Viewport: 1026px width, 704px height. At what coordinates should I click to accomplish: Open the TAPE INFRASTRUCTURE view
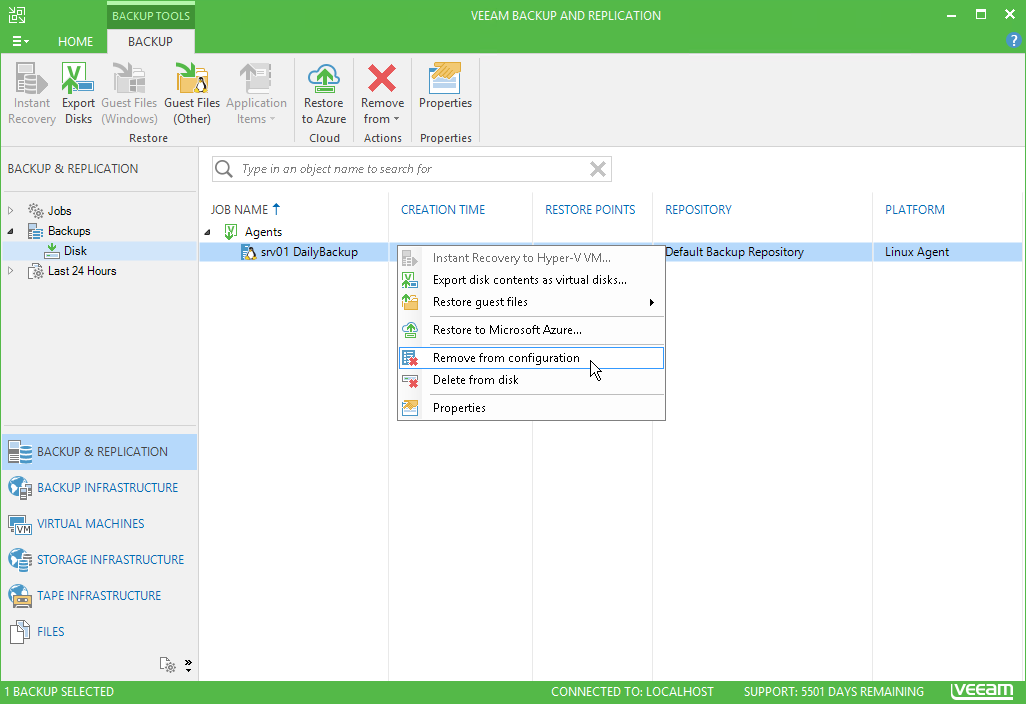(x=99, y=595)
